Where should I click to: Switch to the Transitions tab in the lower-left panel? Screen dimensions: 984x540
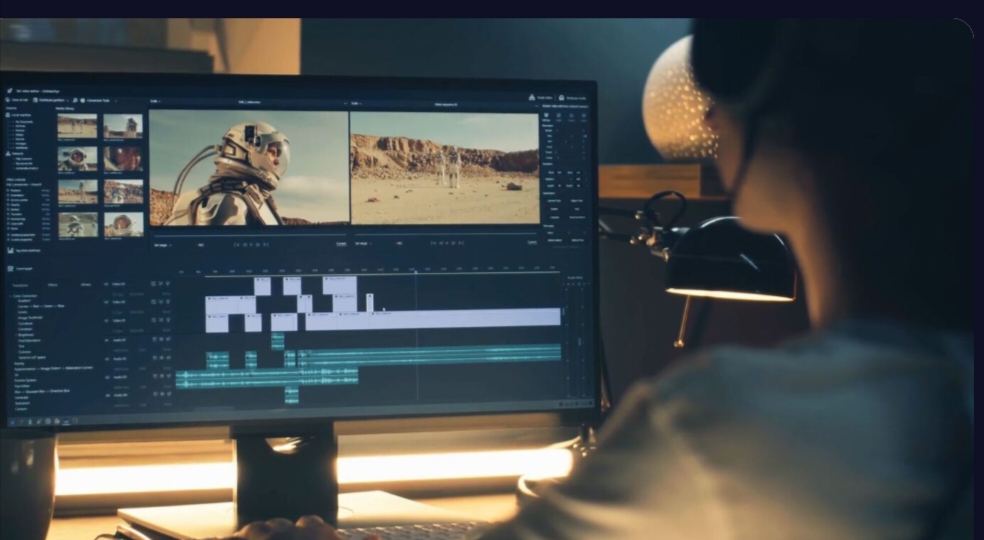20,285
